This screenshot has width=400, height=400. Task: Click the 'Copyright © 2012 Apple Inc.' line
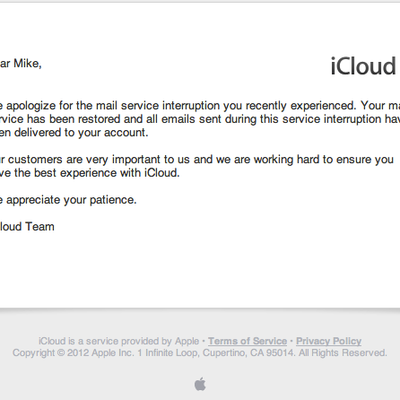tap(200, 353)
